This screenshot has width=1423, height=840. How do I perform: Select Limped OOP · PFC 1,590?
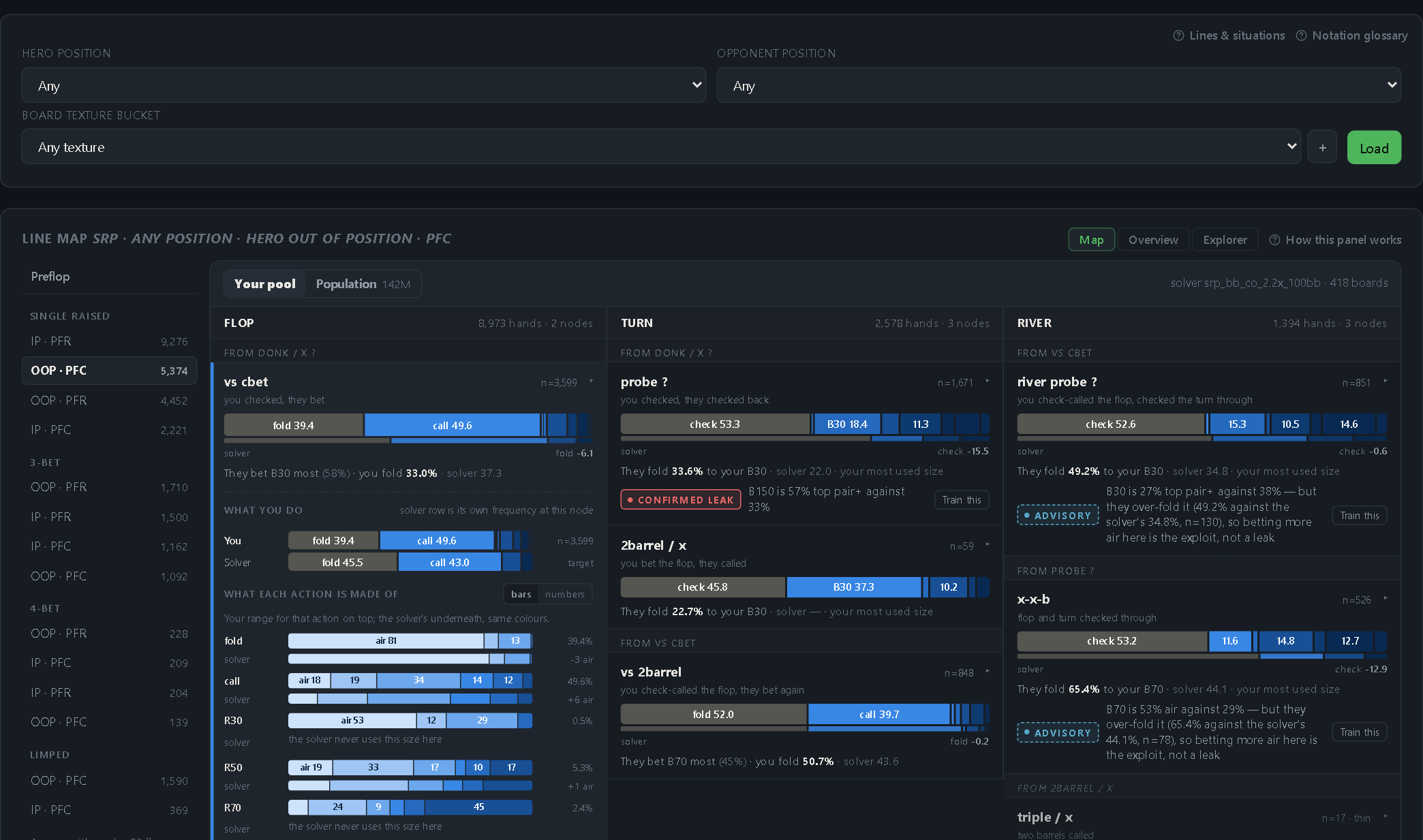(x=109, y=781)
